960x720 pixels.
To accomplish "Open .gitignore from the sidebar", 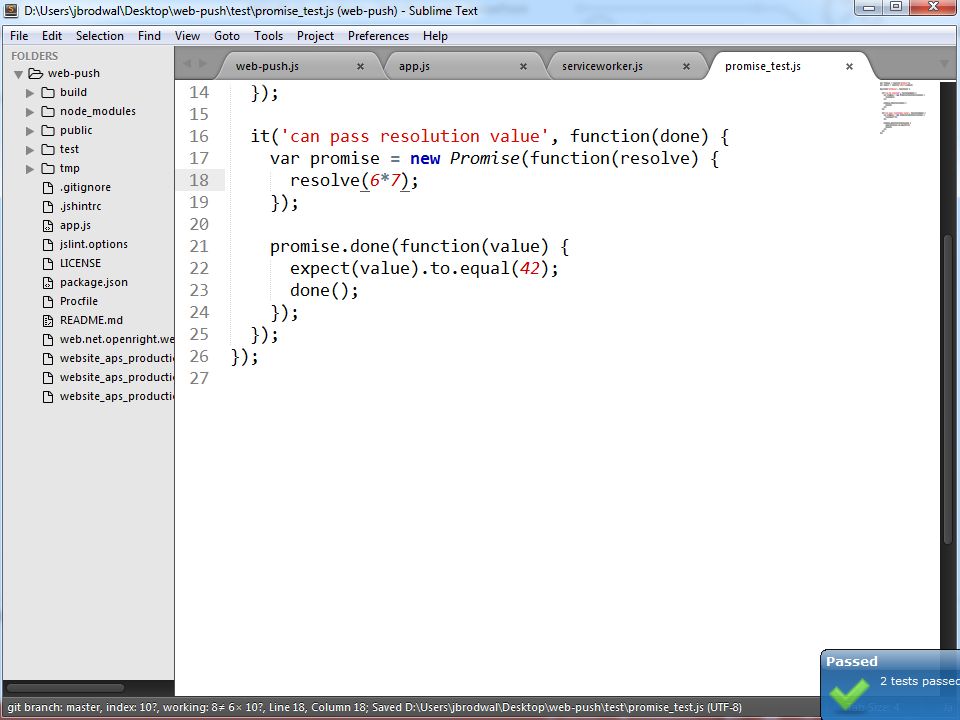I will click(85, 187).
